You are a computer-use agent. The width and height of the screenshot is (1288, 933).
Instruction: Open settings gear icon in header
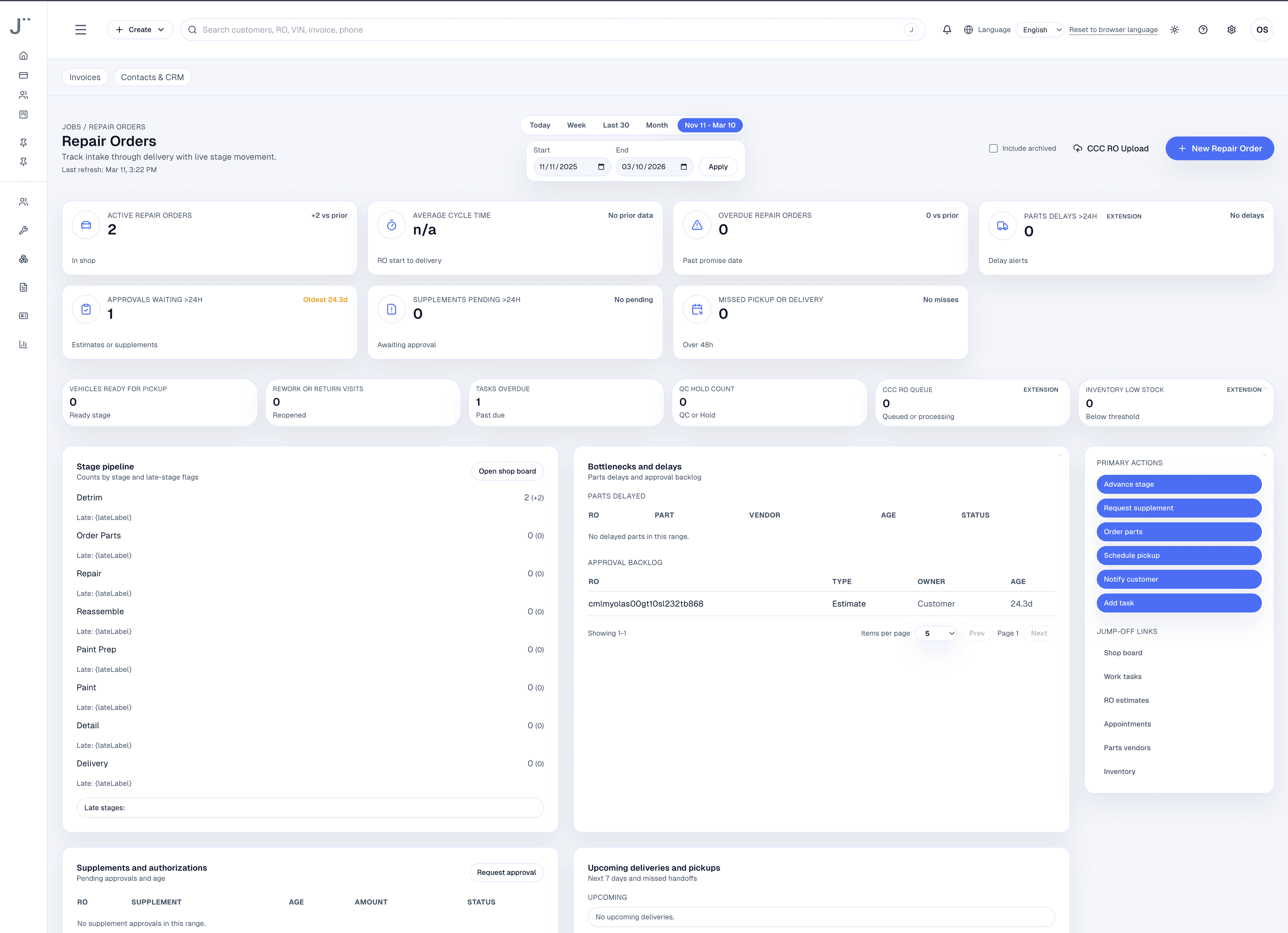coord(1231,30)
